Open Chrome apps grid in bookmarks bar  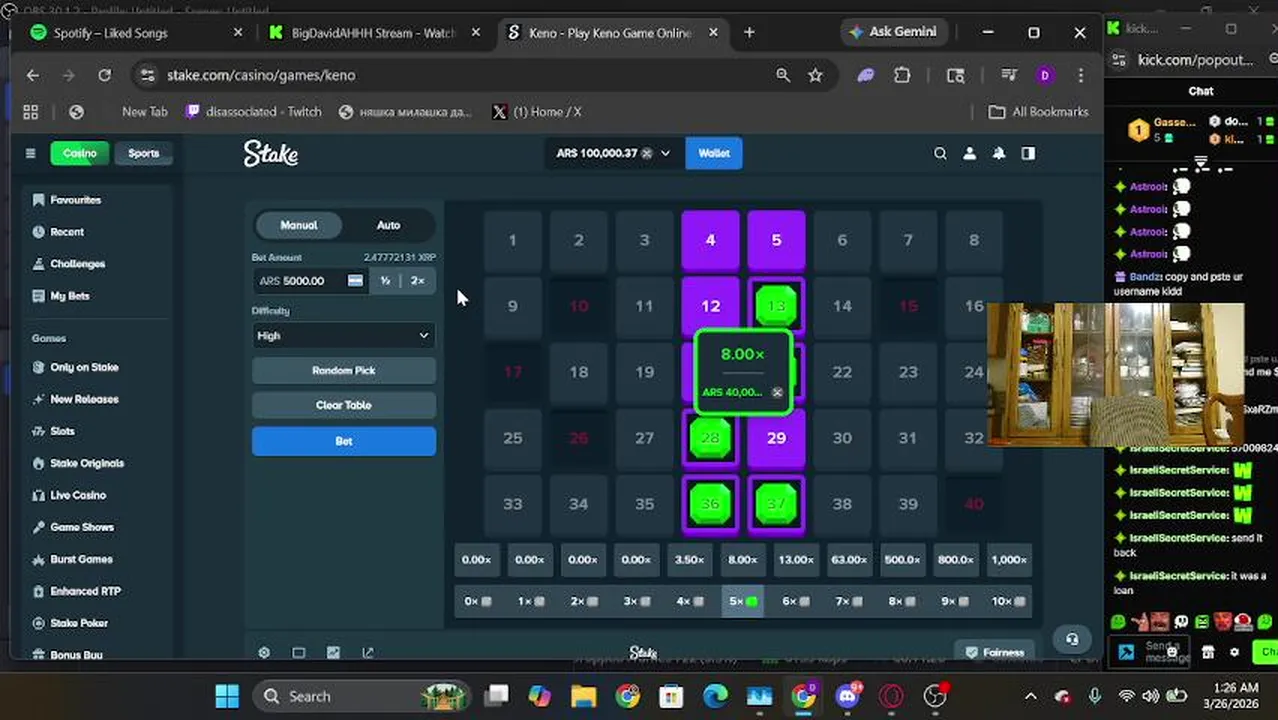click(30, 112)
